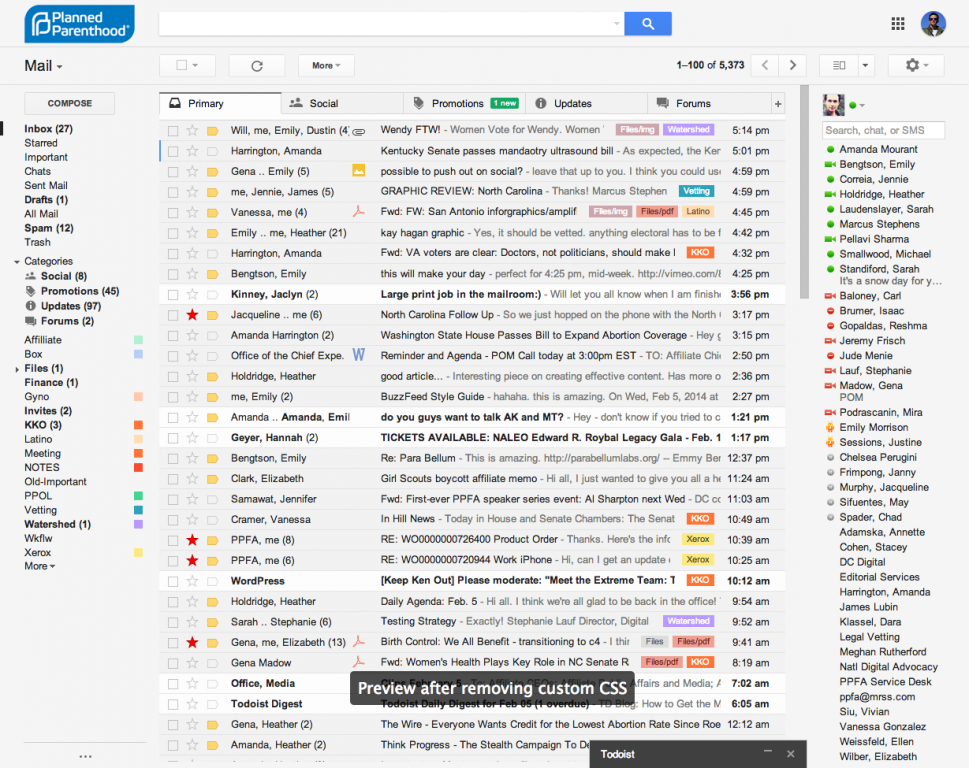
Task: Star the Harrington, Amanda Kentucky Senate email
Action: (192, 151)
